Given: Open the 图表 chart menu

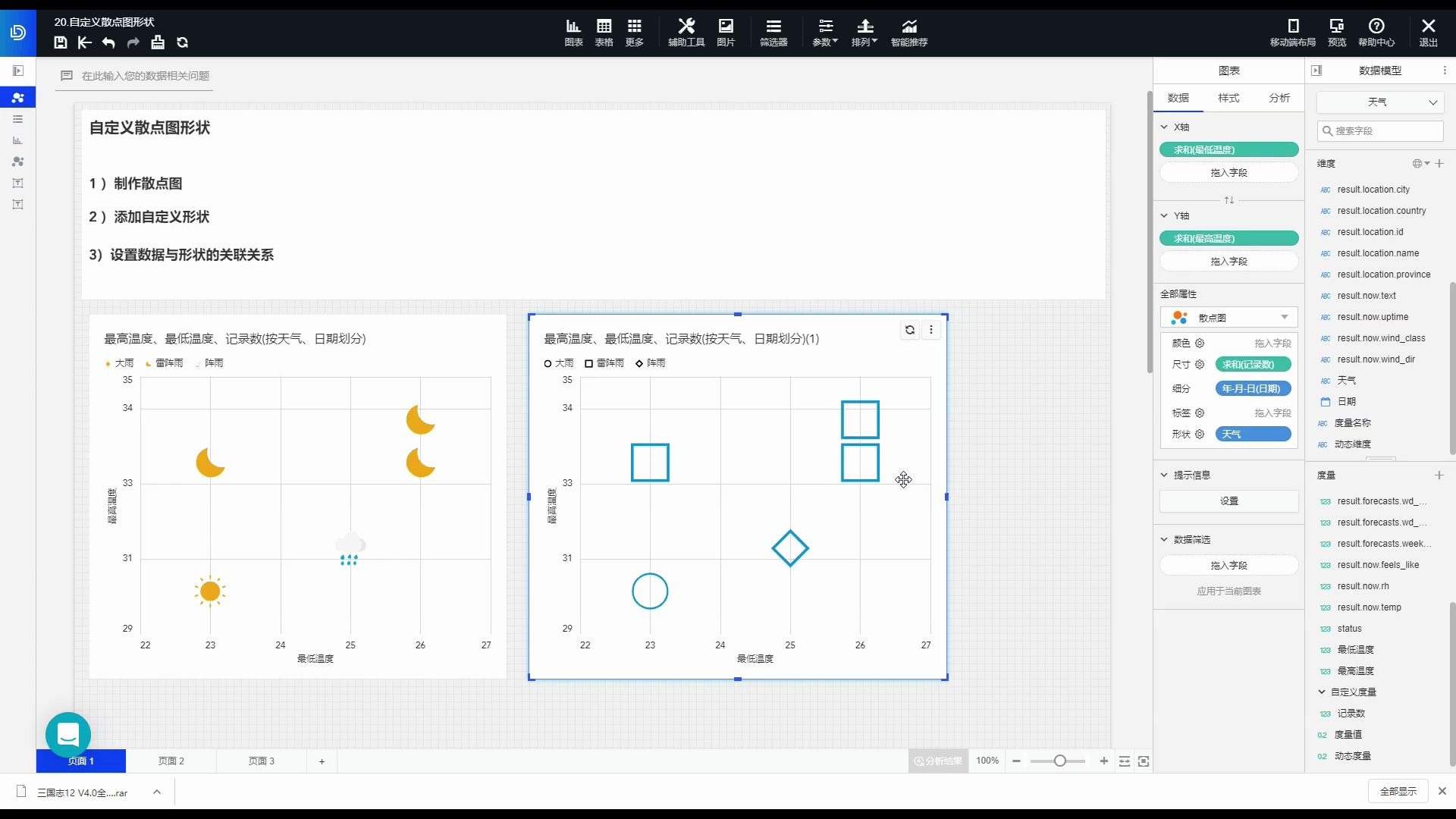Looking at the screenshot, I should [573, 33].
